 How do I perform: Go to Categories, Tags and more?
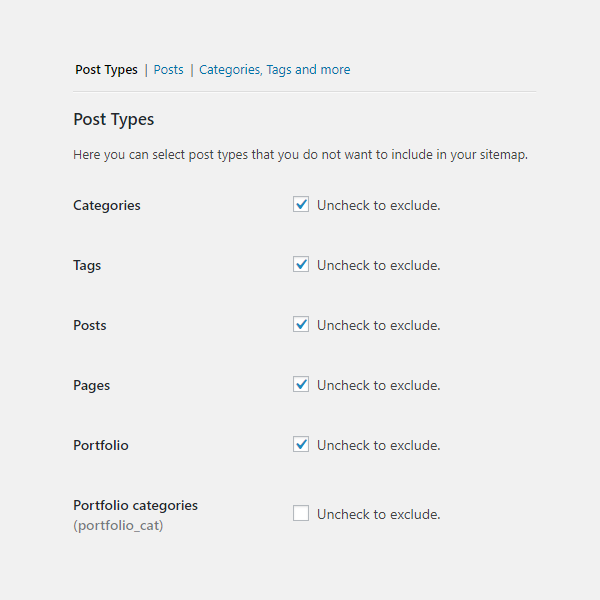(x=274, y=70)
